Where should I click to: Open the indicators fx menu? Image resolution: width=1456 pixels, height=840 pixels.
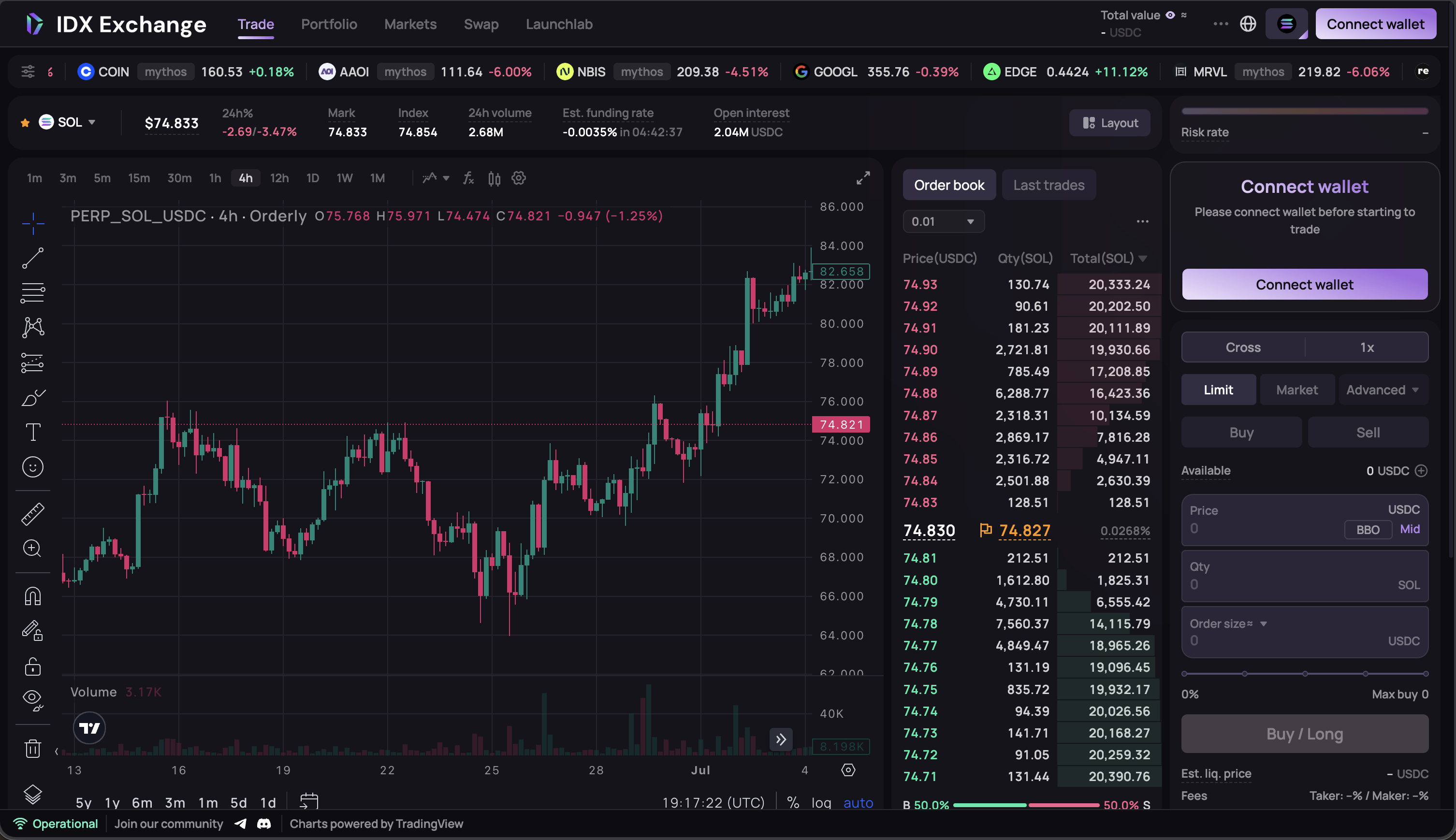click(468, 178)
